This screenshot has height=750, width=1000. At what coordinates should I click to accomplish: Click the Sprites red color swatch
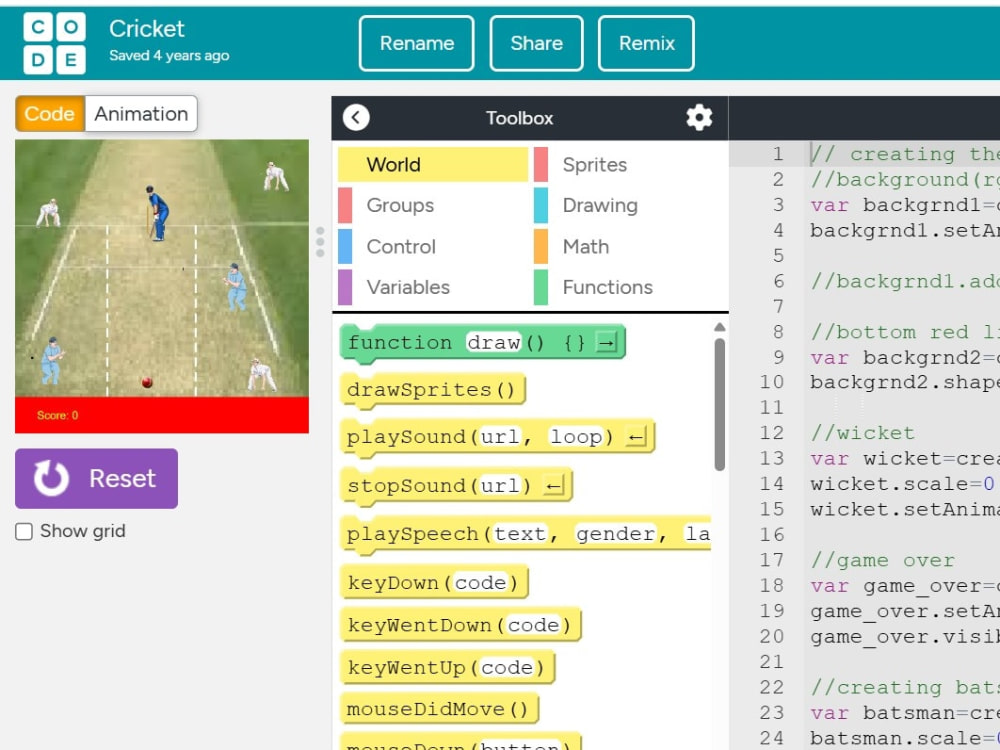point(541,165)
